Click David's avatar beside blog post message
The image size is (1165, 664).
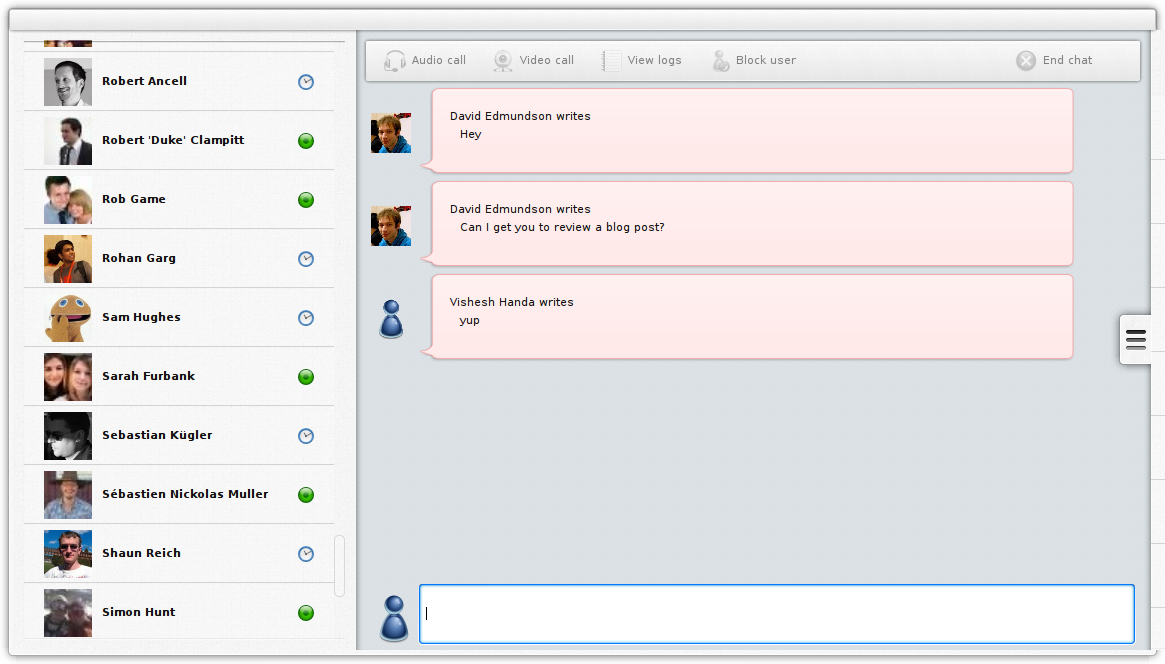pyautogui.click(x=391, y=226)
